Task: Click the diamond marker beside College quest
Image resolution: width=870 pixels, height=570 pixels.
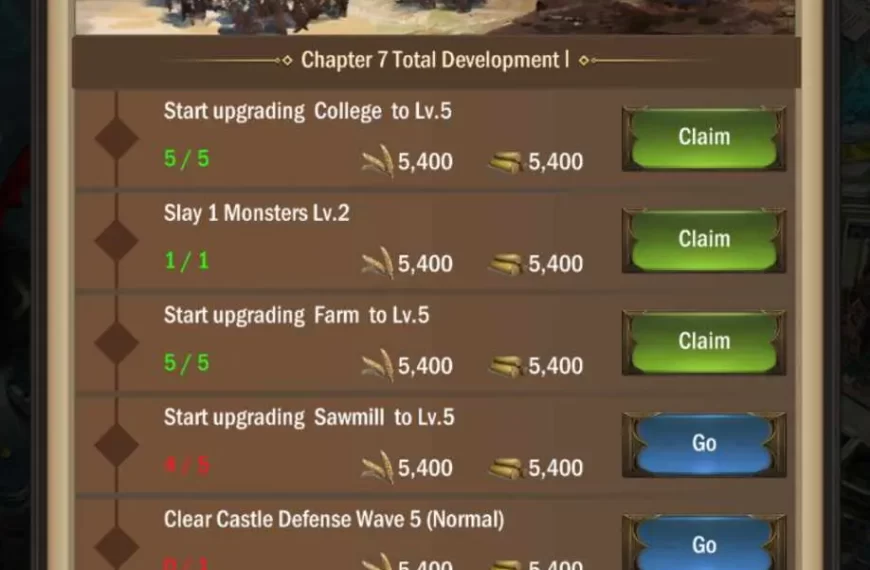Action: tap(117, 138)
